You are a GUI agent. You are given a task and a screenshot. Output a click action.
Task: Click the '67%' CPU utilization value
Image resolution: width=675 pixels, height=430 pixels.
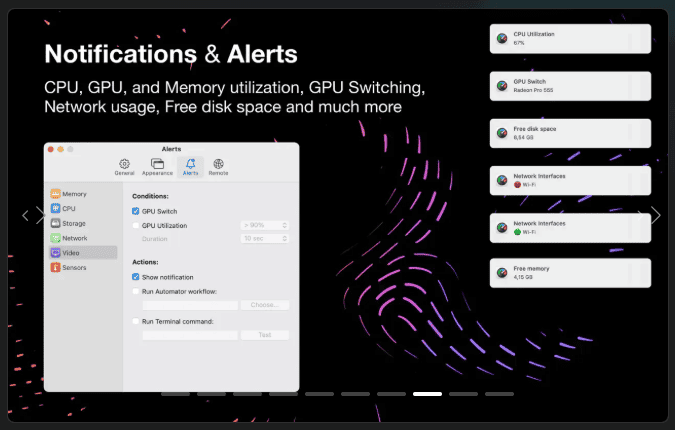click(519, 43)
